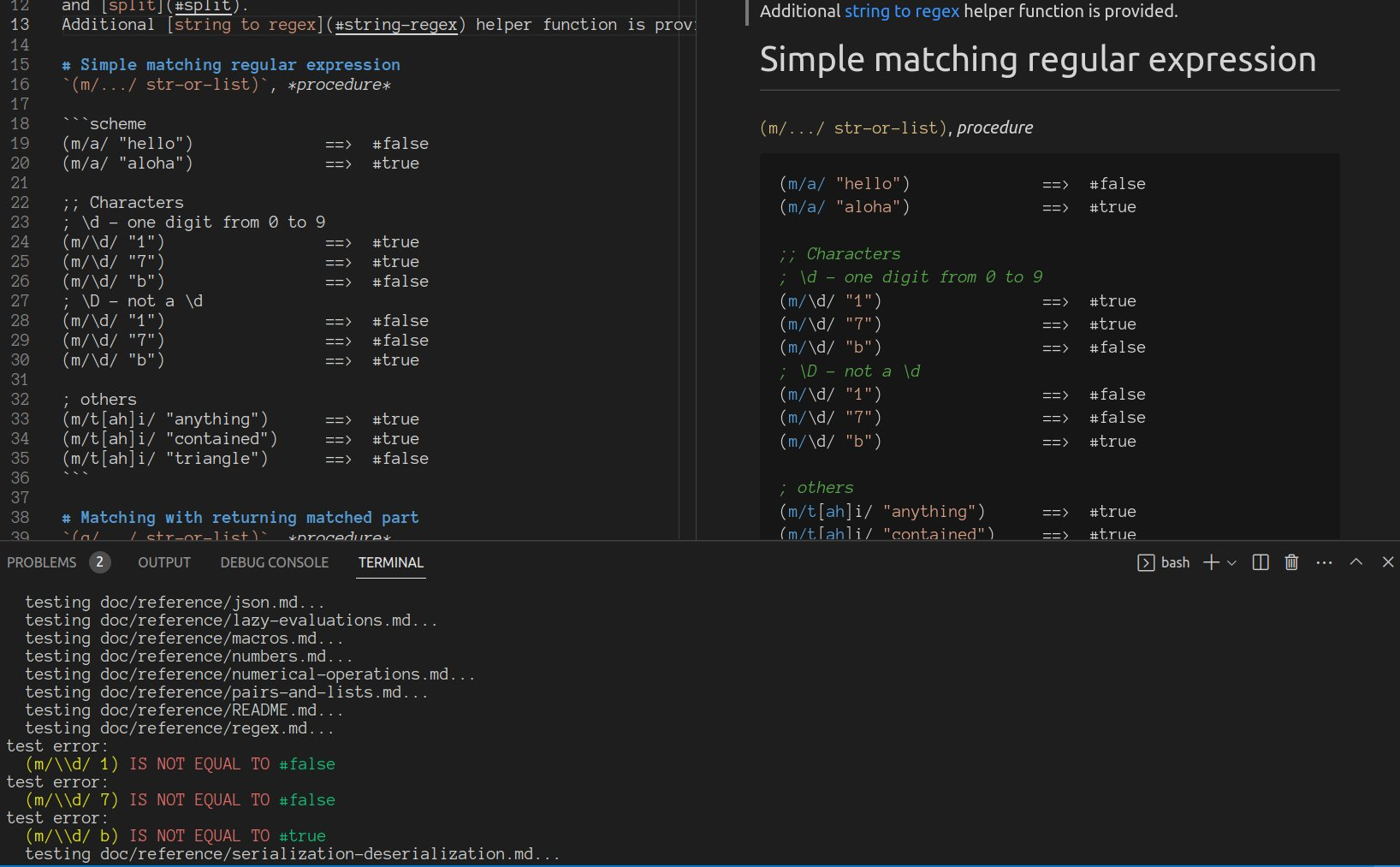The height and width of the screenshot is (867, 1400).
Task: Split the terminal panel
Action: (x=1261, y=562)
